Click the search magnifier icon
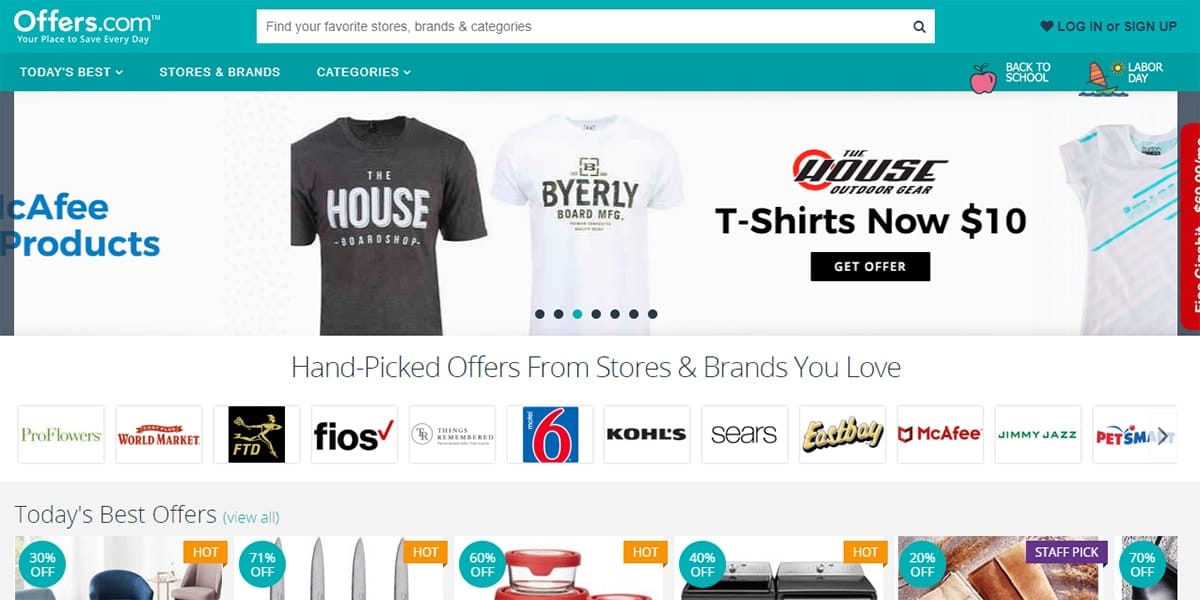 [919, 27]
